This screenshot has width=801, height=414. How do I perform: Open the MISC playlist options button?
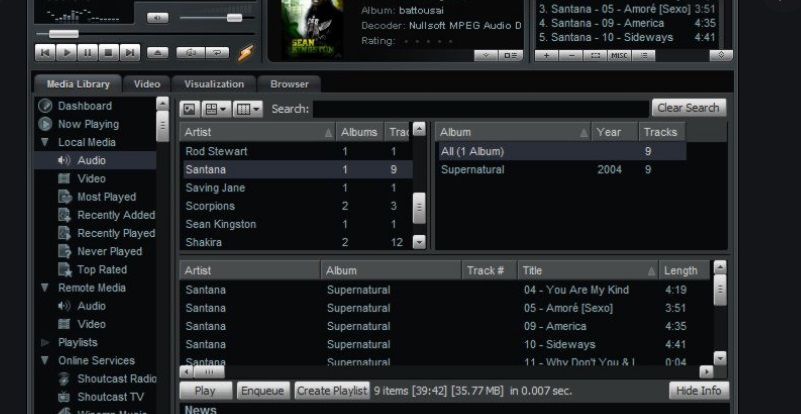point(619,55)
